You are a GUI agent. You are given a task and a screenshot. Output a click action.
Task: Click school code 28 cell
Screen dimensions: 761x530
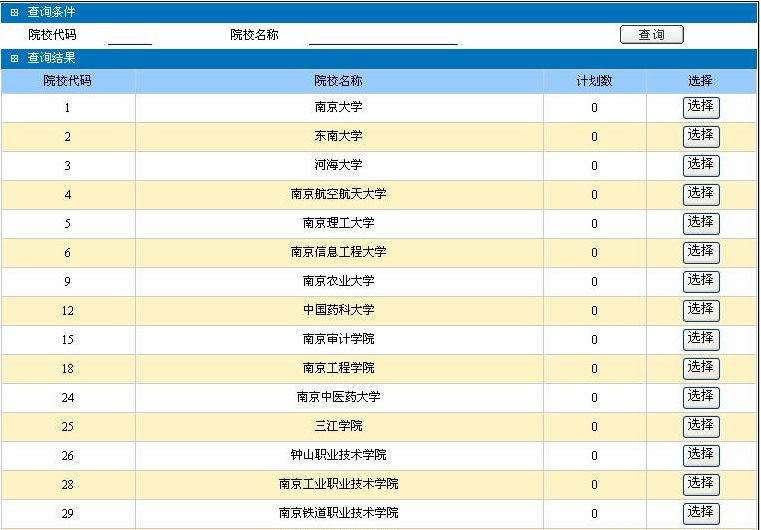pos(67,484)
